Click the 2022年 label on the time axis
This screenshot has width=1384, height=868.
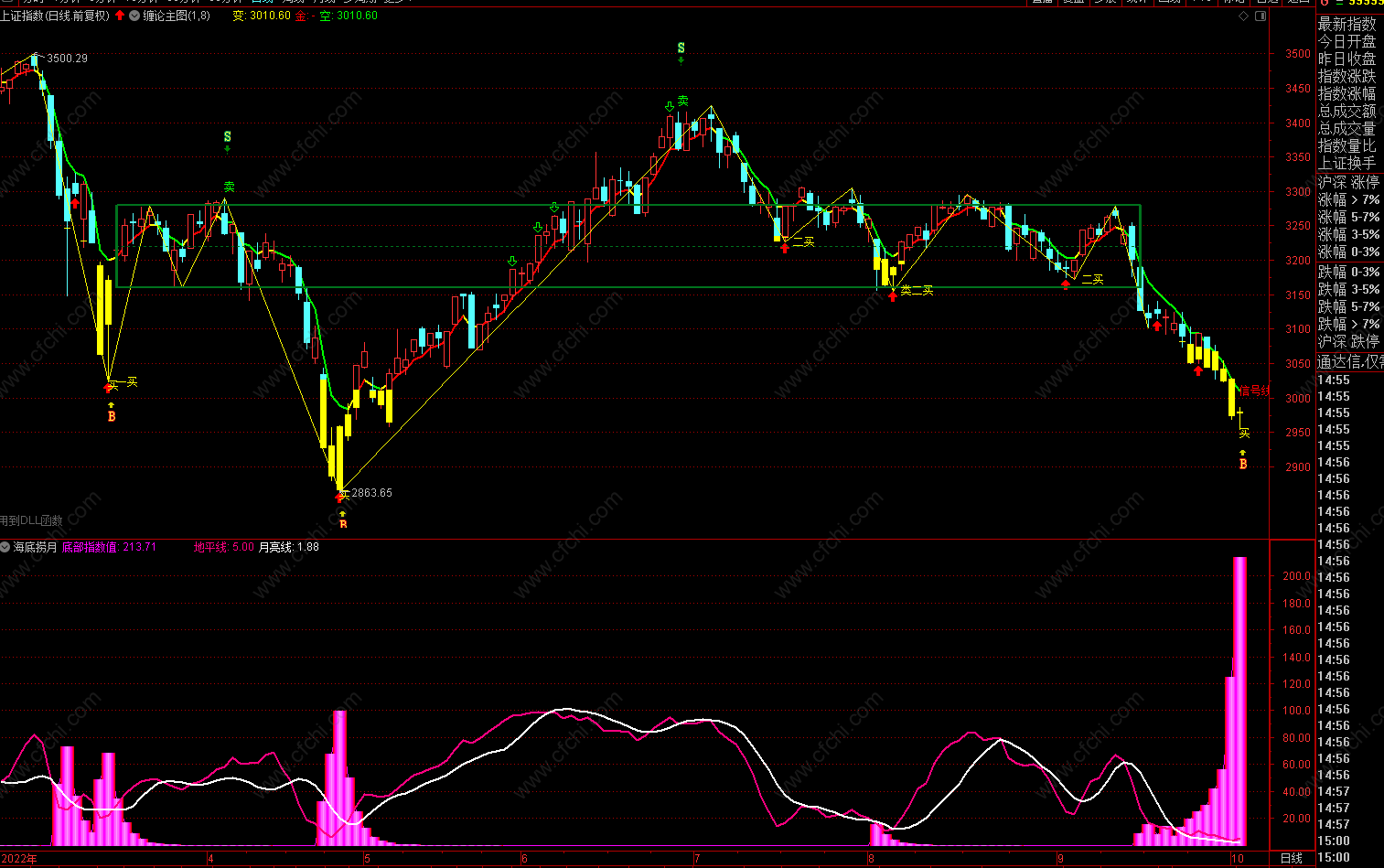18,859
